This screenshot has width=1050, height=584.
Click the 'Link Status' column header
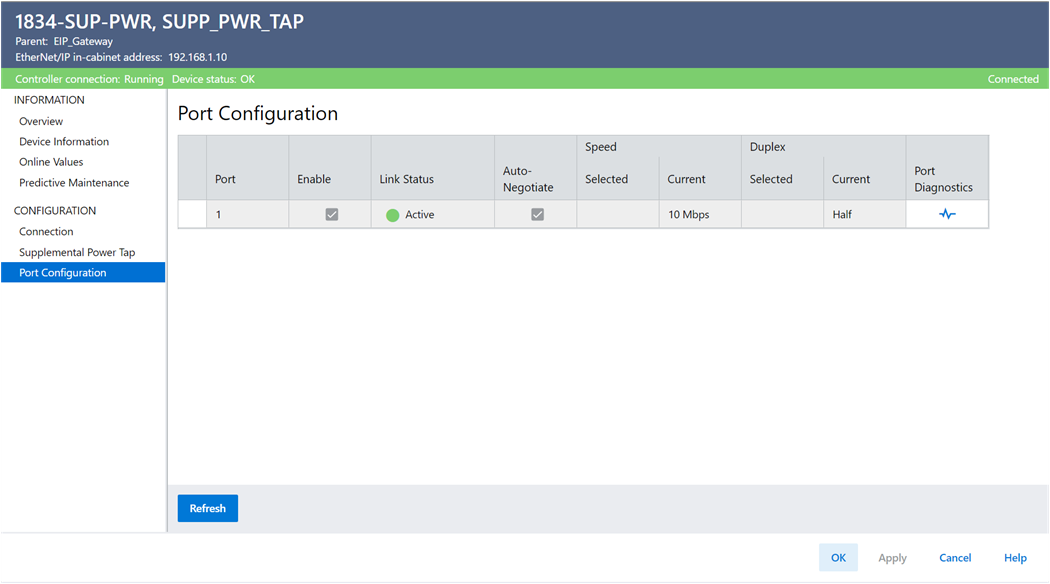point(406,179)
